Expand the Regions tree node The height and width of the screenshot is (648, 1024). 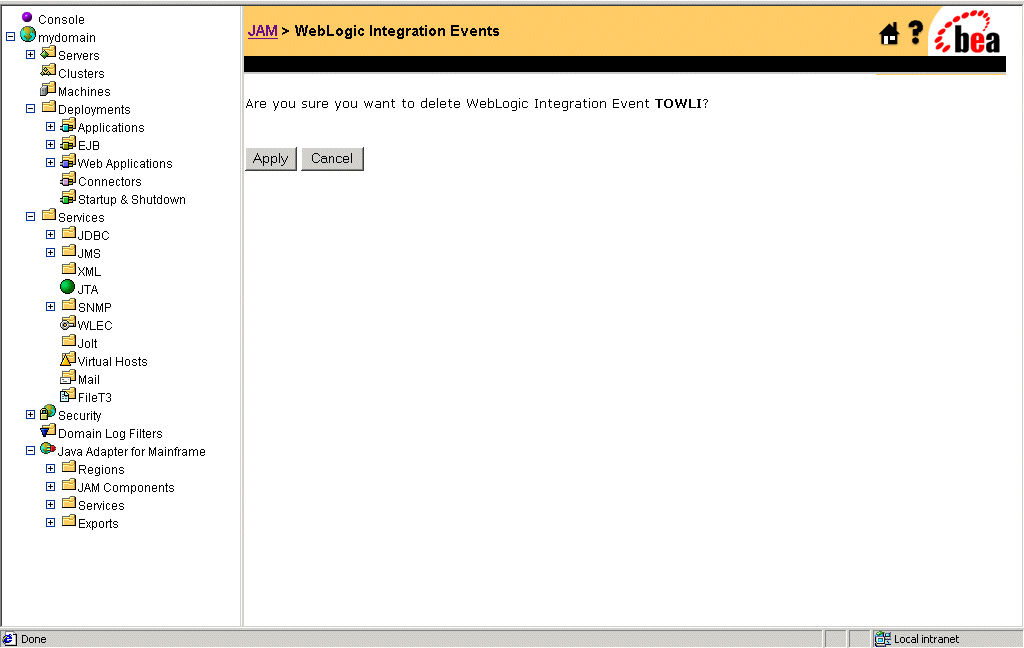coord(50,468)
